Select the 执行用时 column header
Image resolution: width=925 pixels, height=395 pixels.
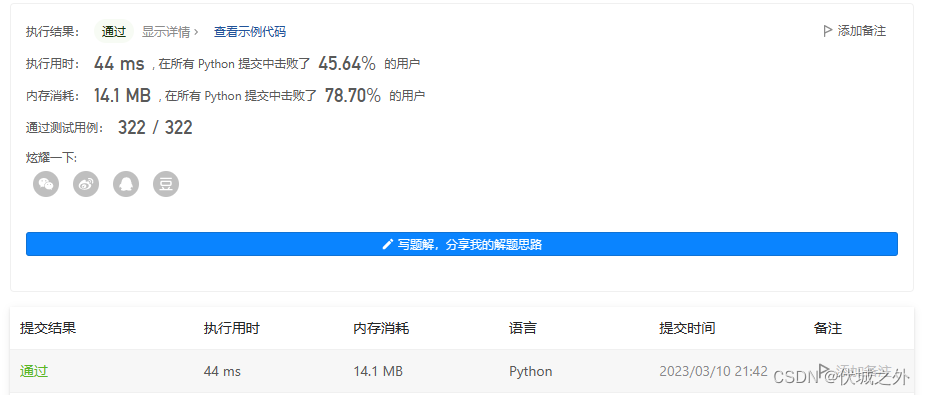coord(232,328)
